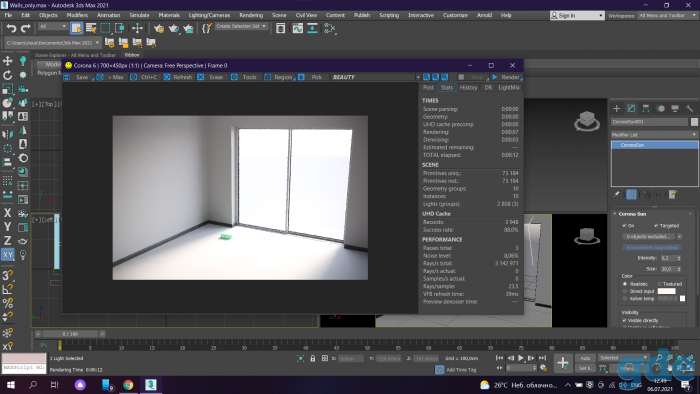Open the BEAUTY render element dropdown
Screen dimensions: 700x394
(375, 77)
